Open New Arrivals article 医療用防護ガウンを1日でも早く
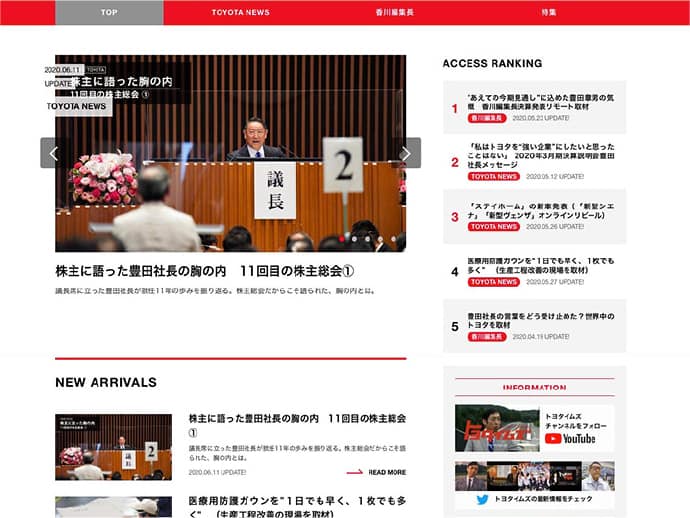Screen dimensions: 690x518 [x=297, y=507]
